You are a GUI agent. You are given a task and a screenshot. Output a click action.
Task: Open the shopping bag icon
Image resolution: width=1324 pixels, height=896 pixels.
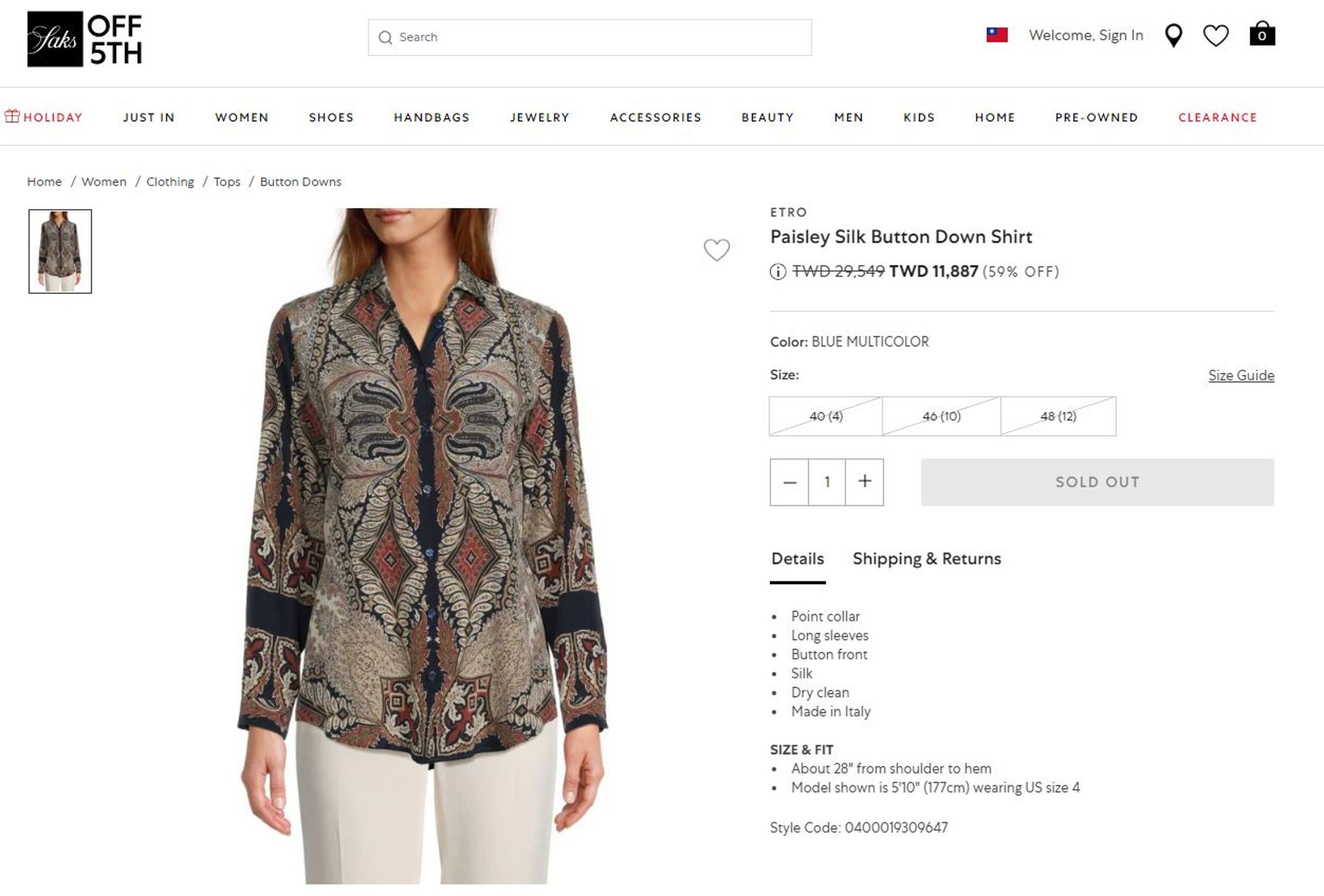[1262, 34]
